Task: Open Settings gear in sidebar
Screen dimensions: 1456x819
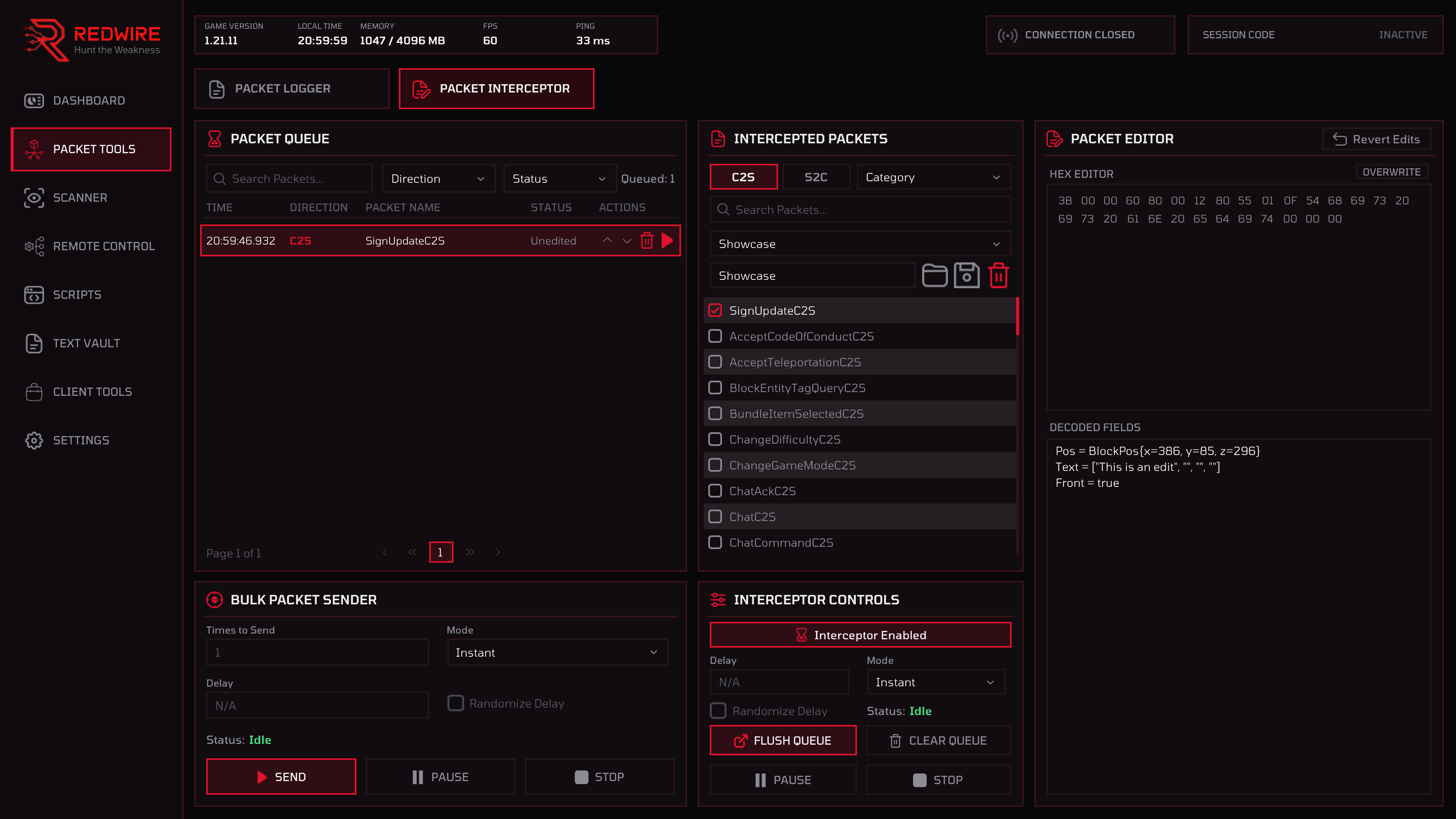Action: [x=91, y=440]
